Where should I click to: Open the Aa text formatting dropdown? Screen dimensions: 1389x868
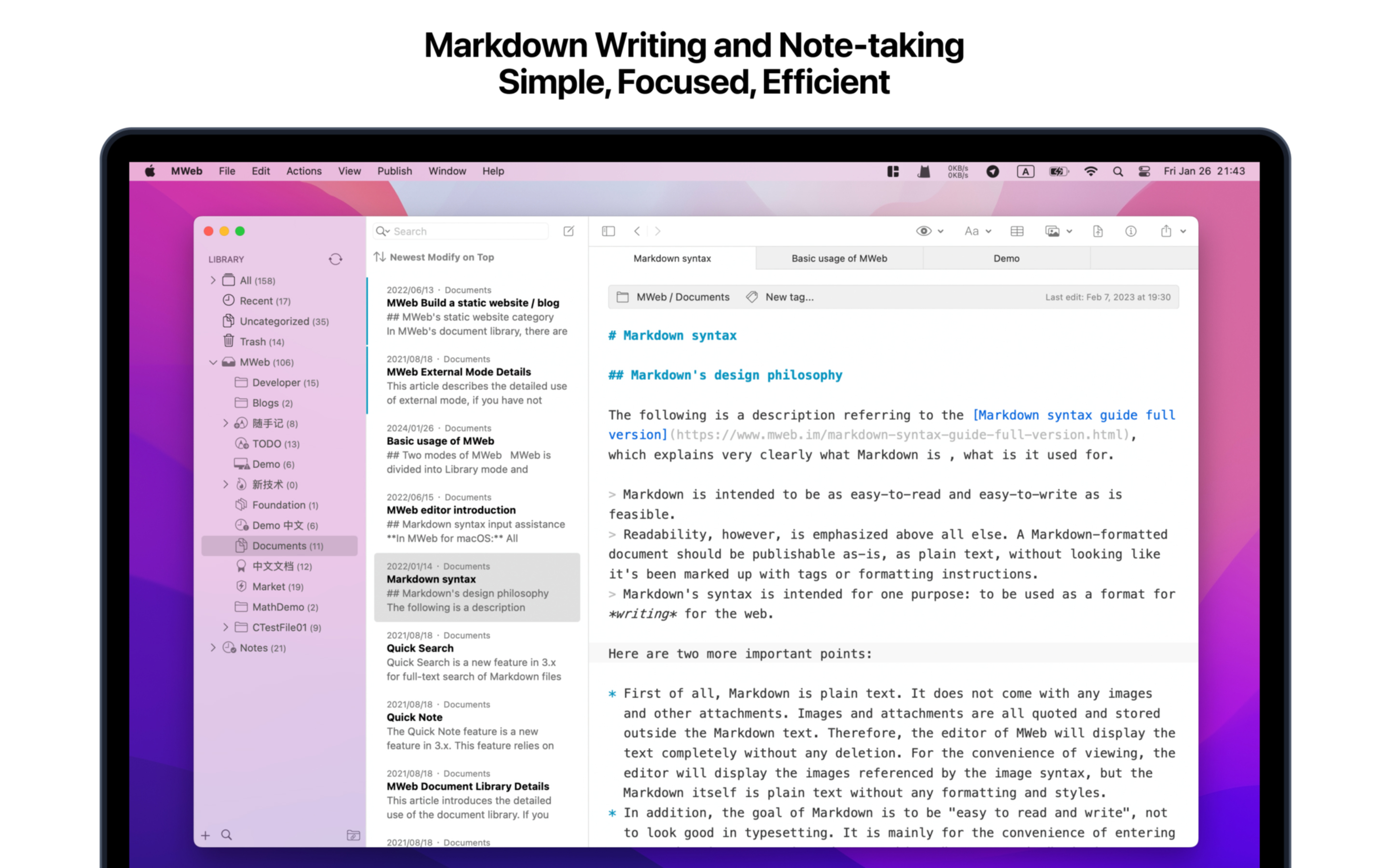pyautogui.click(x=976, y=231)
